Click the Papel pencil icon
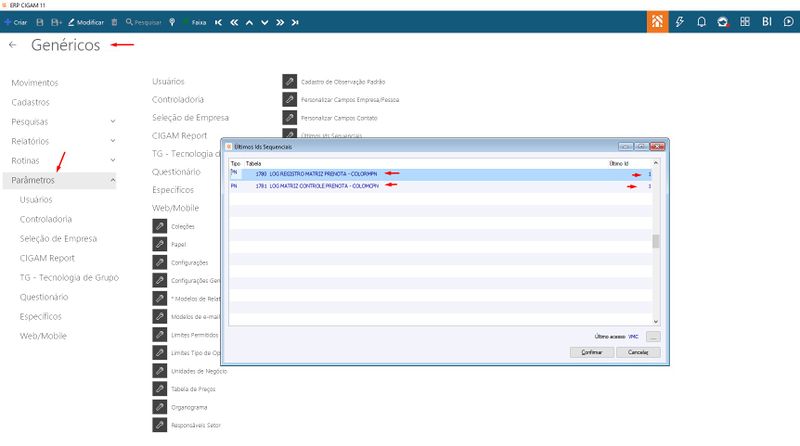800x446 pixels. coord(160,244)
